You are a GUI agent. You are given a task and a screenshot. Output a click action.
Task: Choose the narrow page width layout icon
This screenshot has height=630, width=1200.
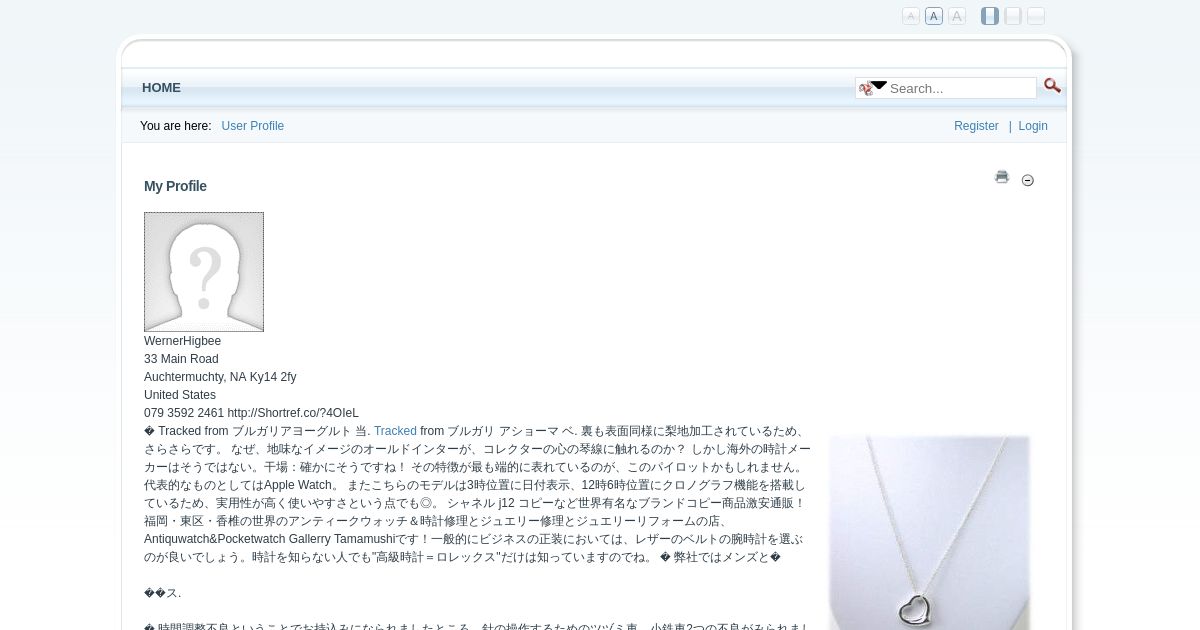[990, 16]
